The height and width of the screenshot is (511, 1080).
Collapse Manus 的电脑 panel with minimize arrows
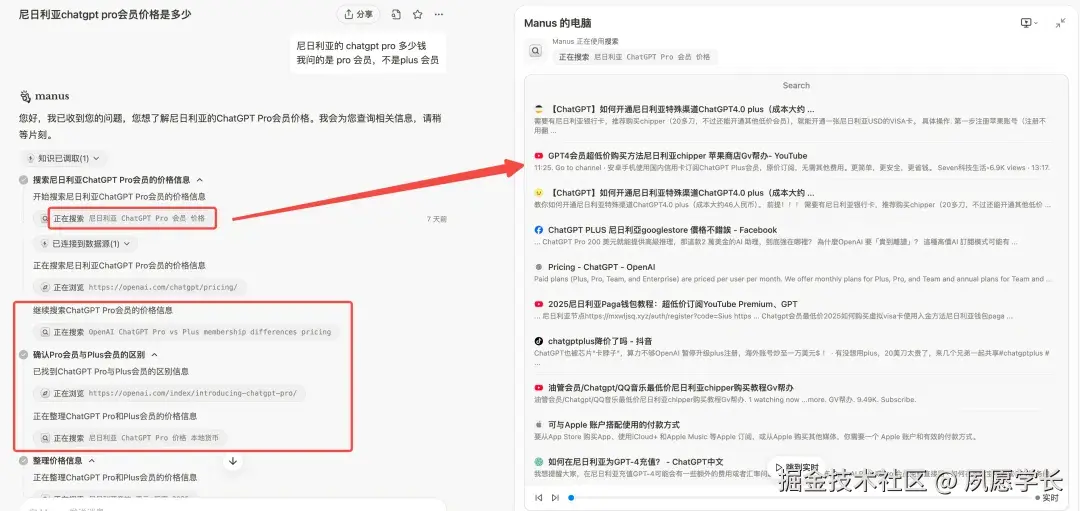[x=1060, y=23]
